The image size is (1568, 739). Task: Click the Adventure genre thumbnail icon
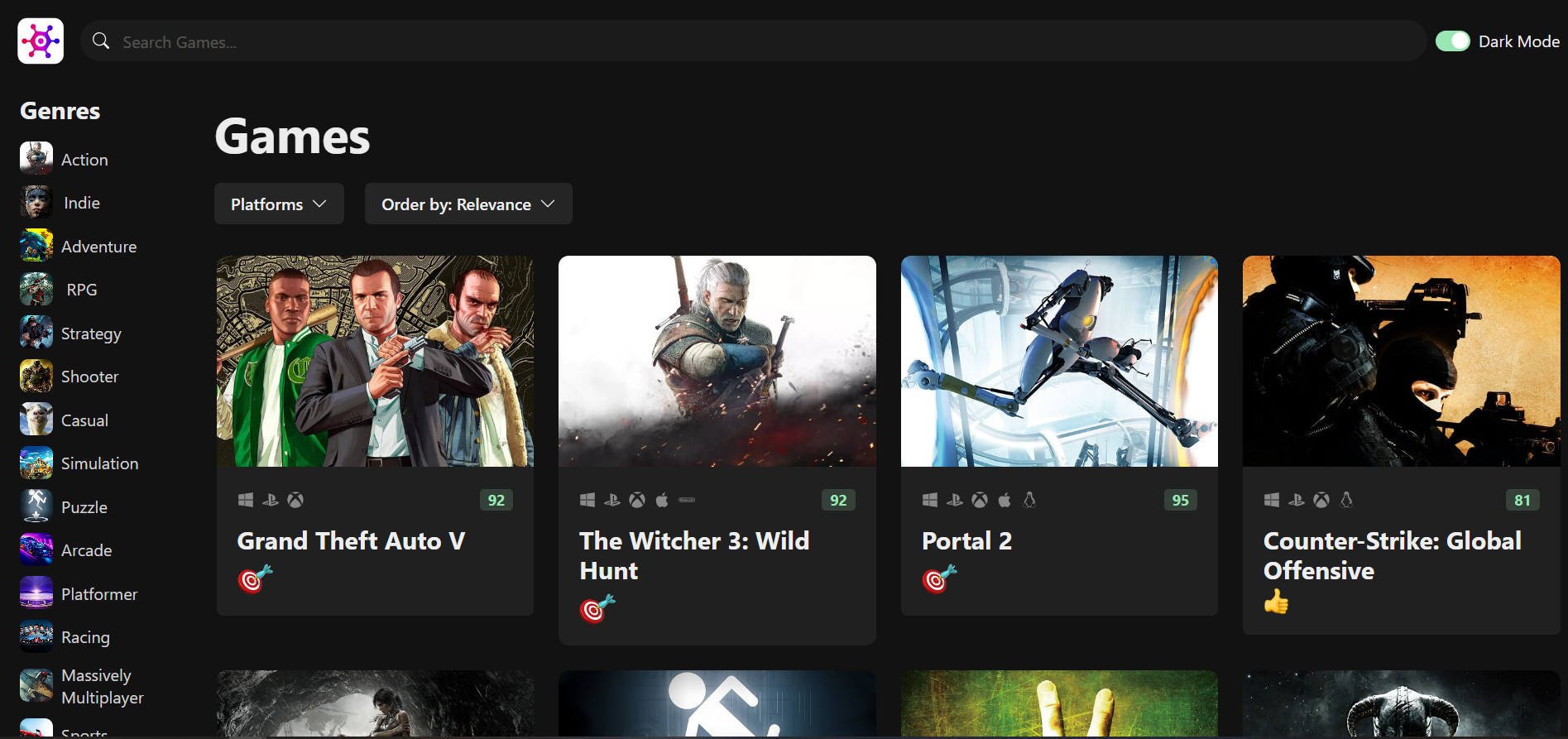click(x=36, y=246)
